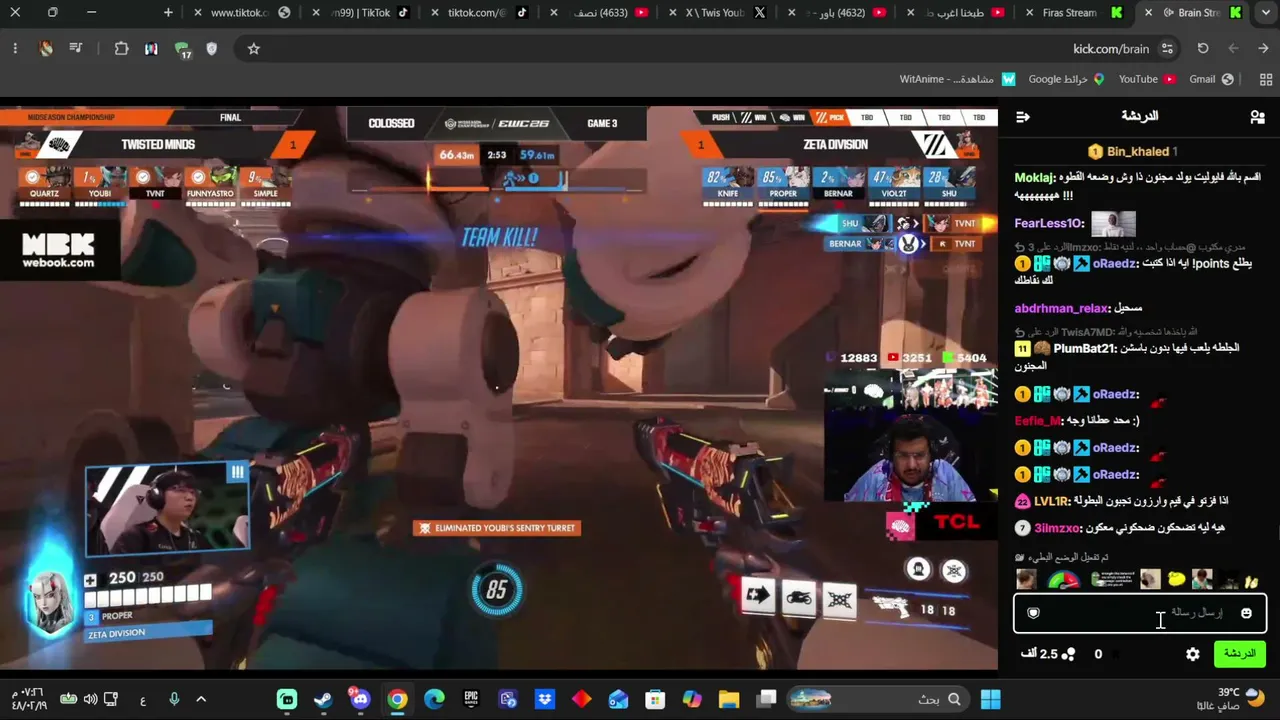This screenshot has width=1280, height=720.
Task: Reload the page
Action: (1203, 49)
